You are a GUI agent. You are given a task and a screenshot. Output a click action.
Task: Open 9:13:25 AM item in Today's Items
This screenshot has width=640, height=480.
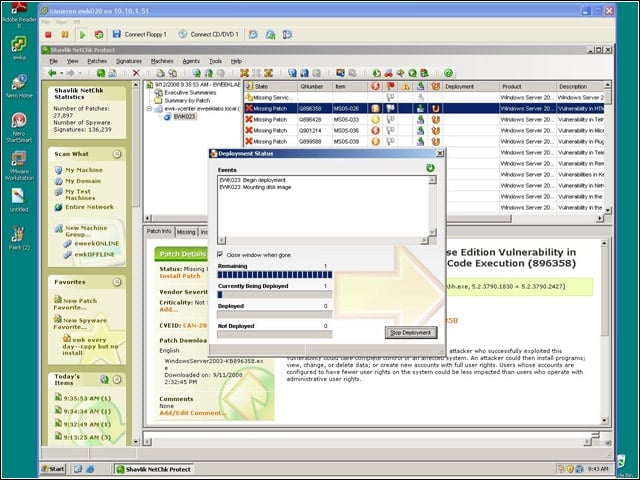[83, 437]
